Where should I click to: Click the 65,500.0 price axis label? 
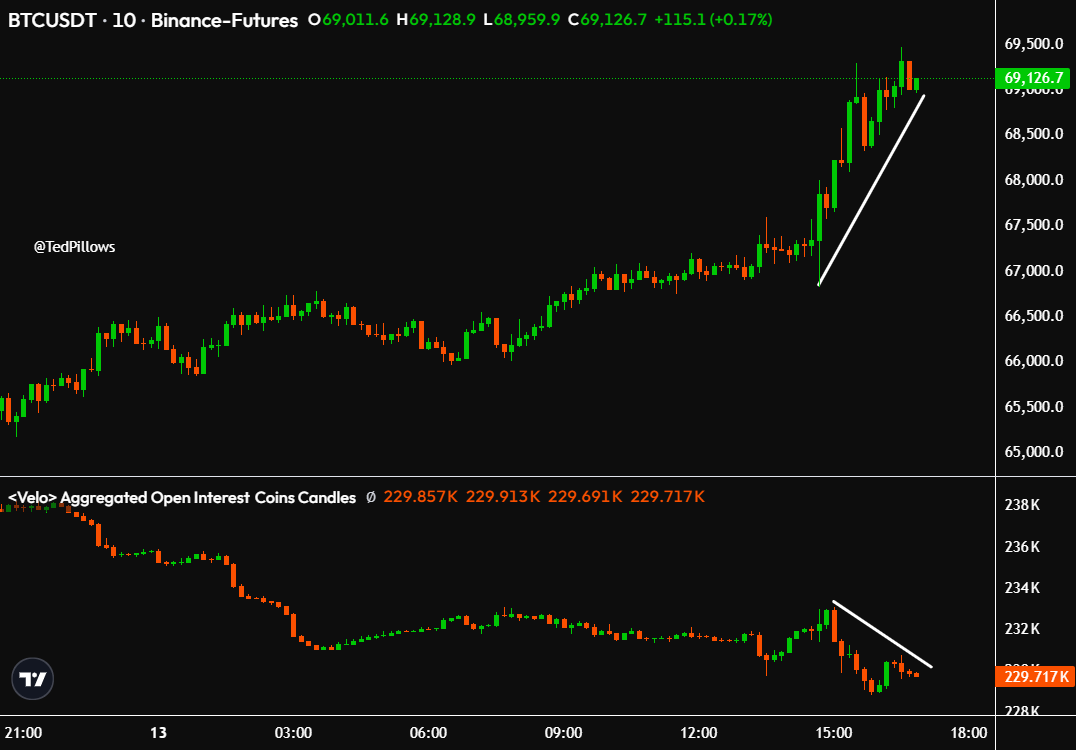pos(1033,407)
